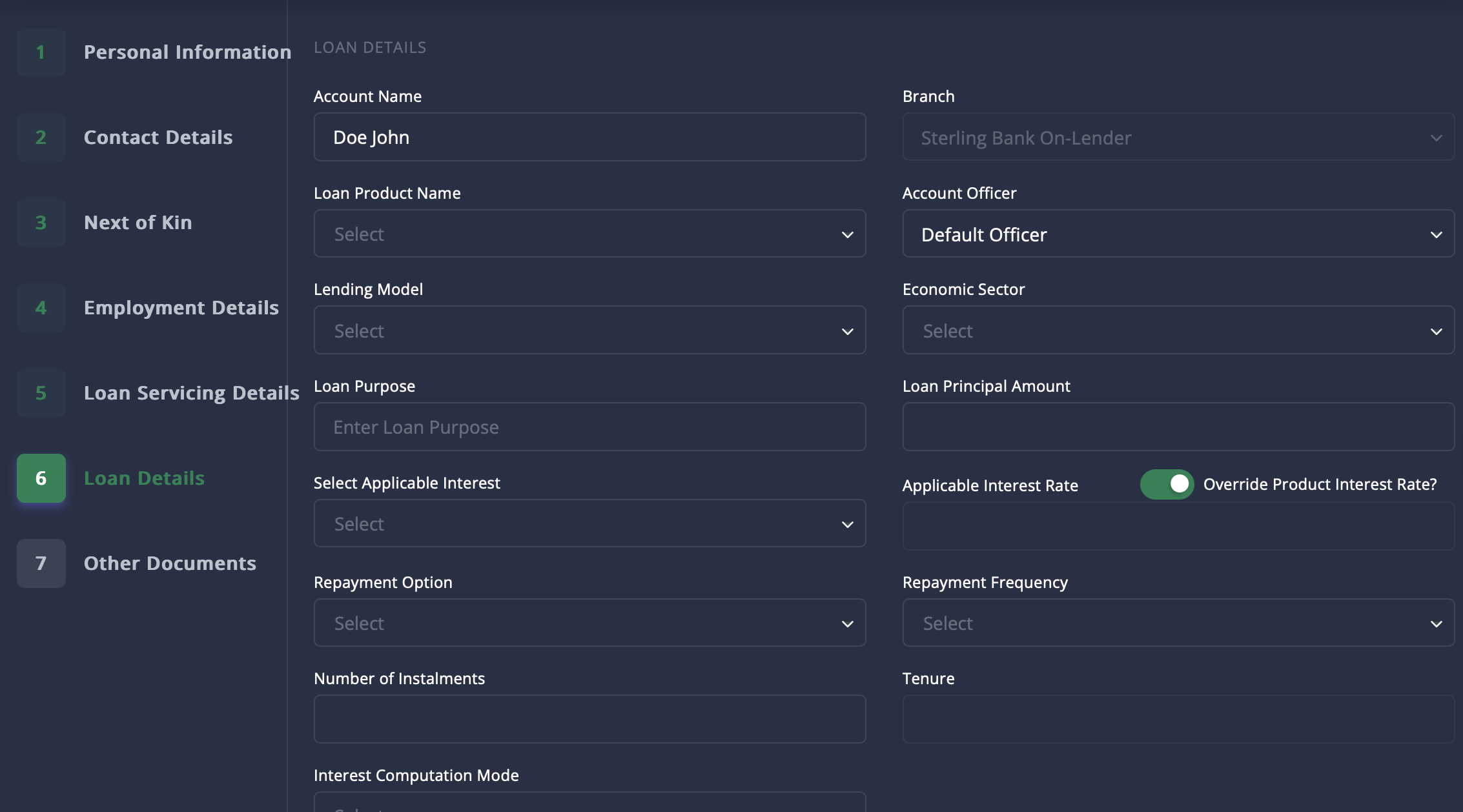Focus the Number of Instalments field
The width and height of the screenshot is (1463, 812).
click(589, 719)
